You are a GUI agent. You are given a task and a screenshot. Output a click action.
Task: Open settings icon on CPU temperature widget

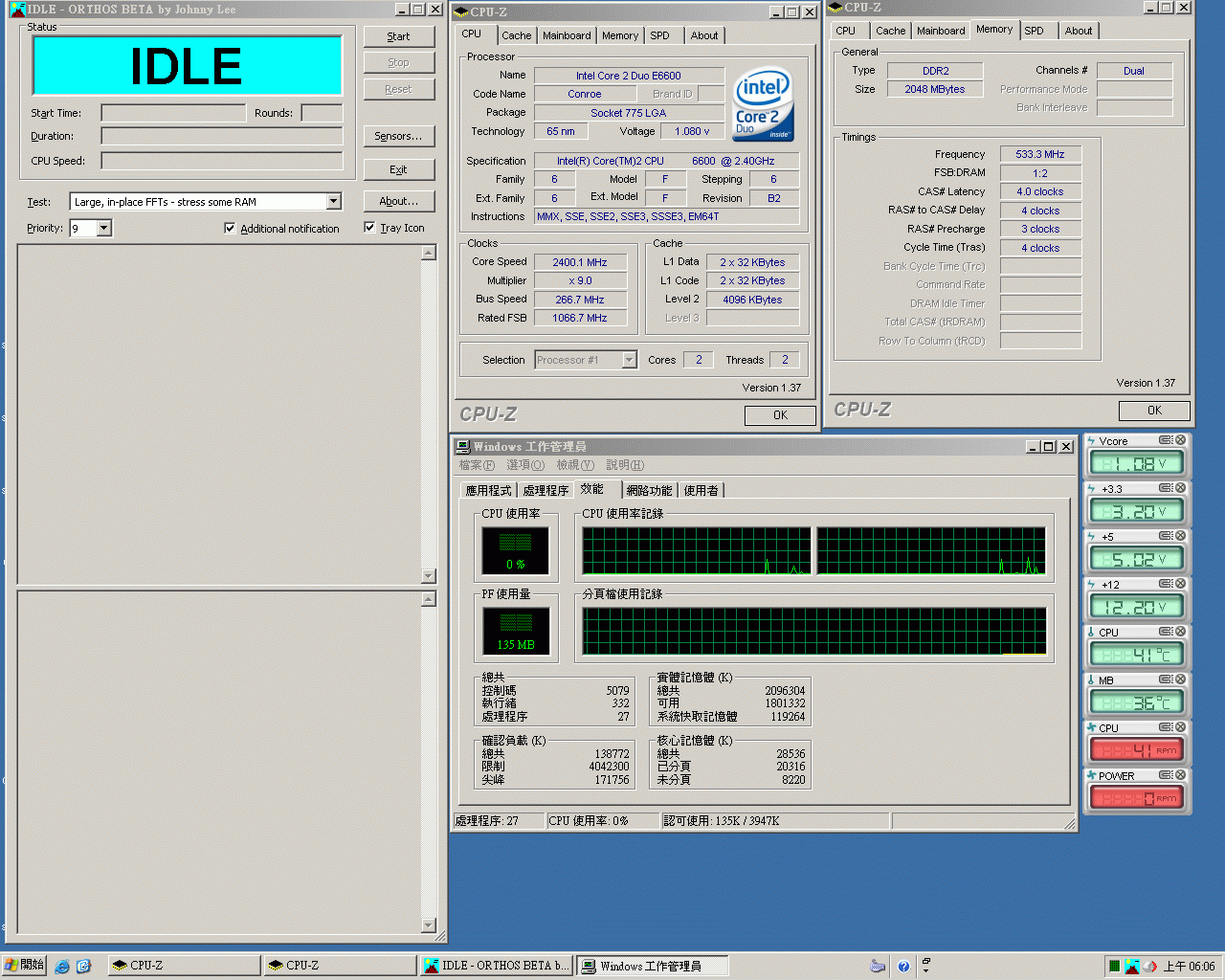point(1166,632)
